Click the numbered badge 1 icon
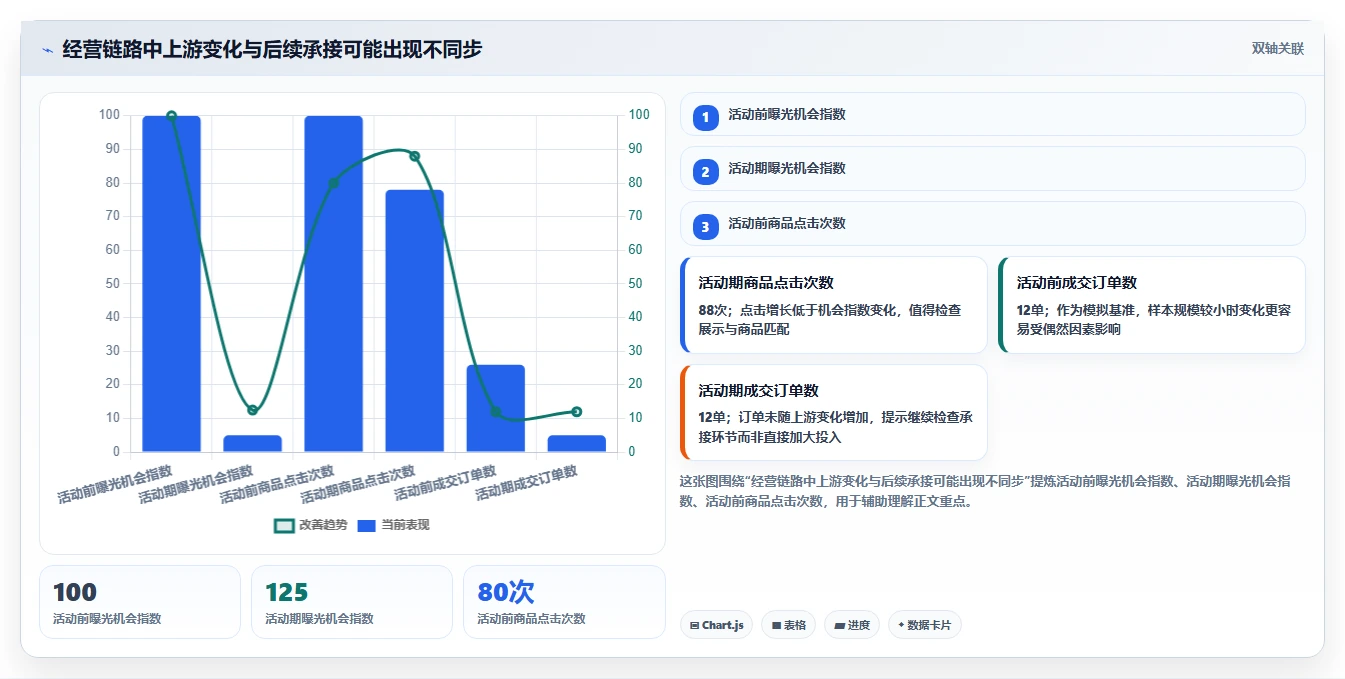Image resolution: width=1345 pixels, height=679 pixels. click(705, 118)
